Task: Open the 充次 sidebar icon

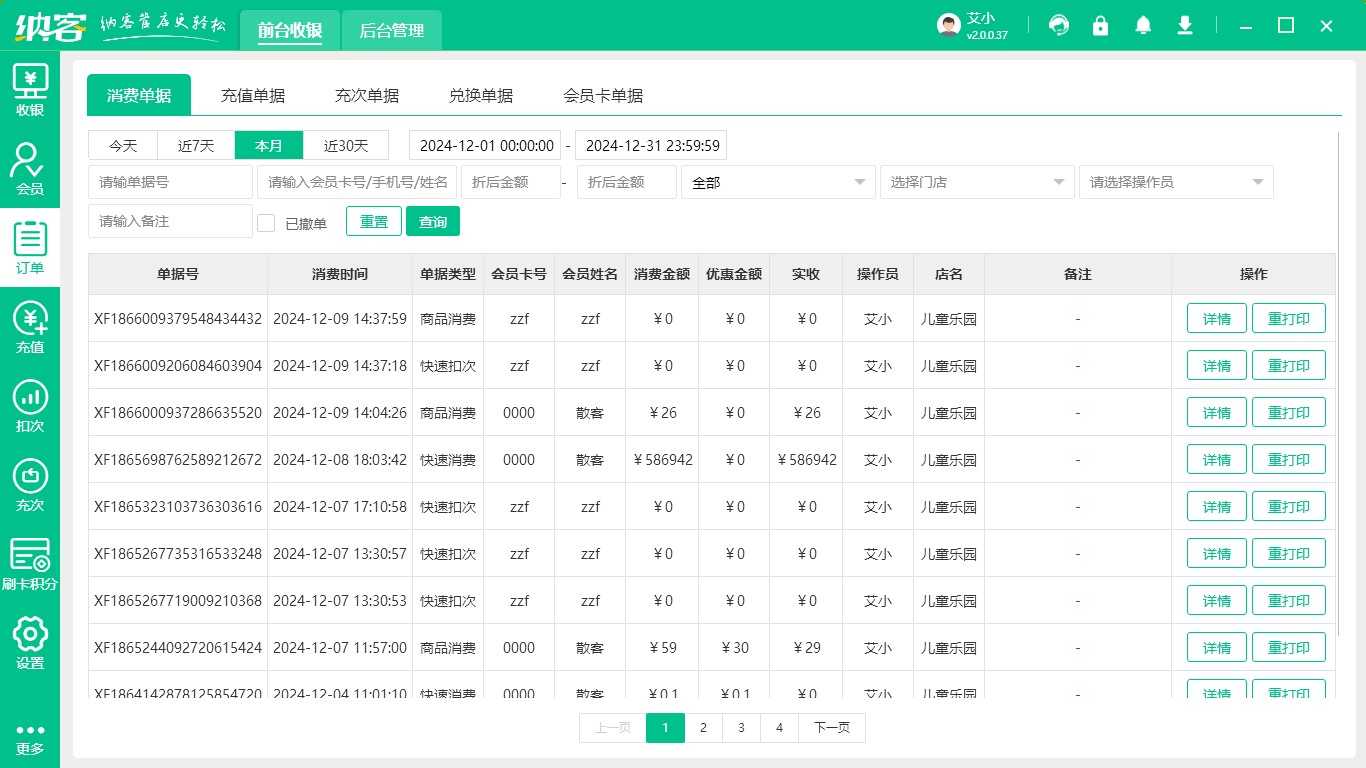Action: coord(30,483)
